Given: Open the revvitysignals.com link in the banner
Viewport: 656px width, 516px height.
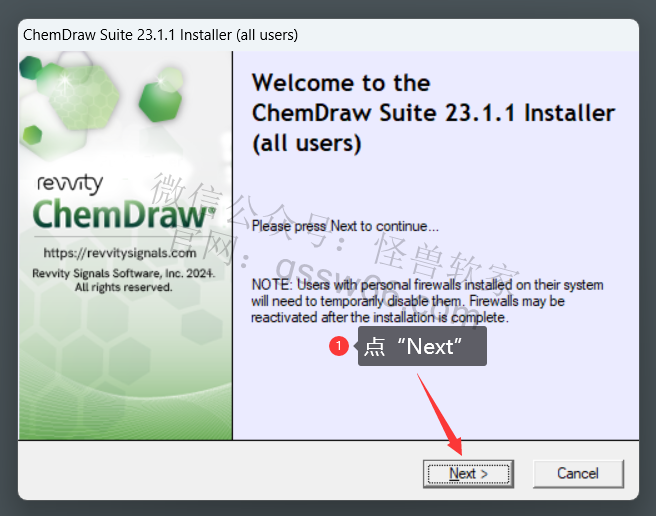Looking at the screenshot, I should point(120,253).
